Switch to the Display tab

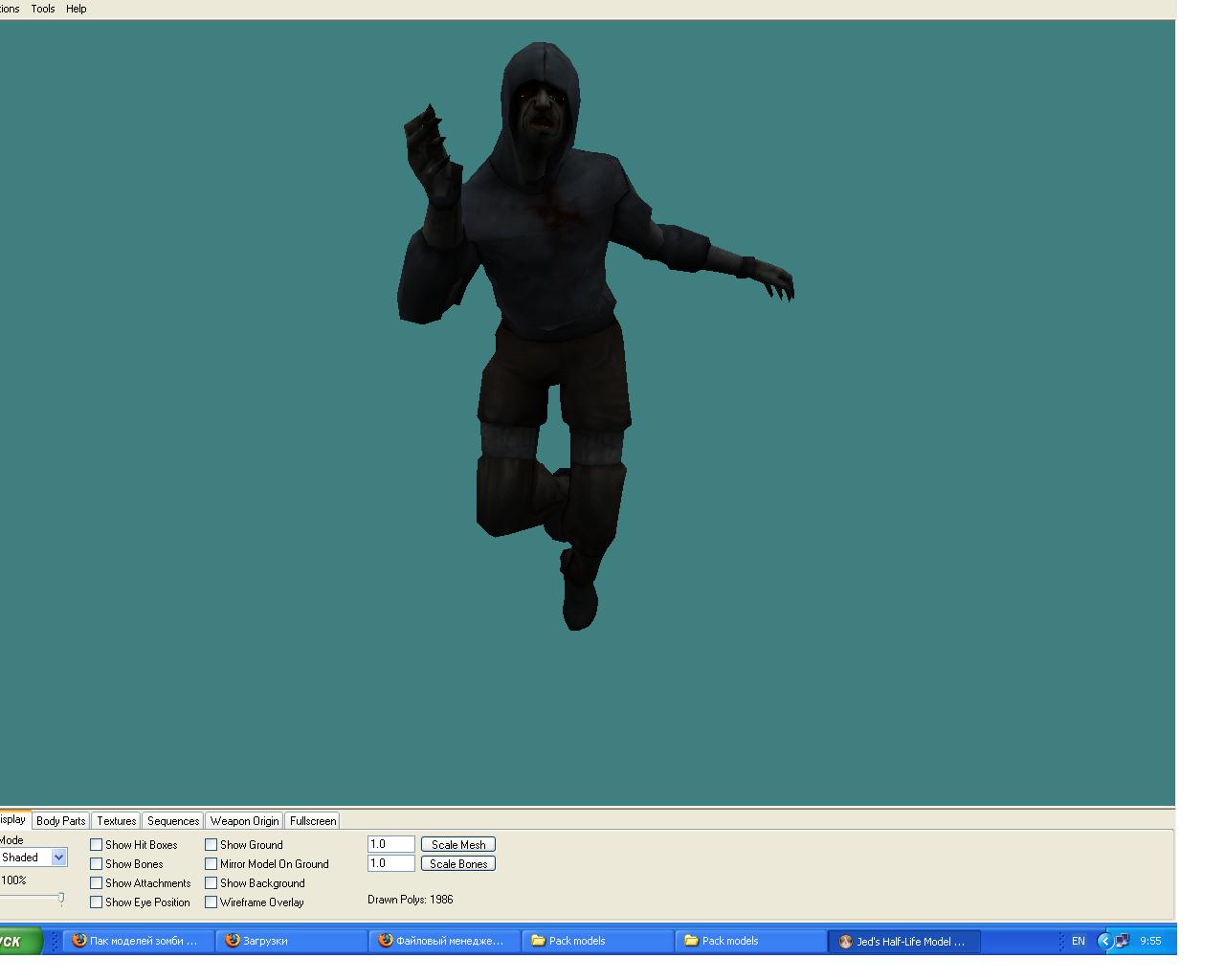(14, 819)
